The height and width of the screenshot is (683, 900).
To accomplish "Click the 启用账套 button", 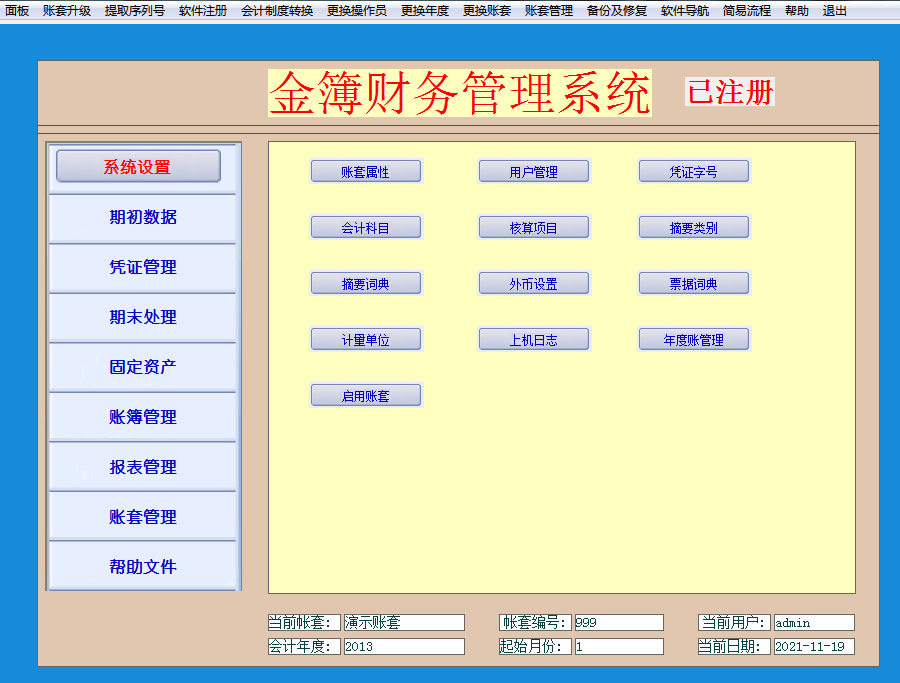I will [366, 395].
